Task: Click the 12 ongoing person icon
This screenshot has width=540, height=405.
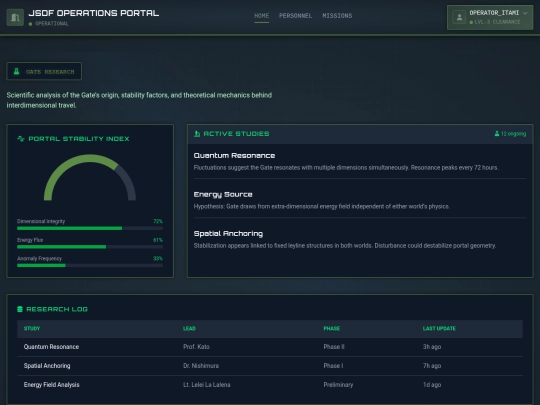Action: point(497,134)
